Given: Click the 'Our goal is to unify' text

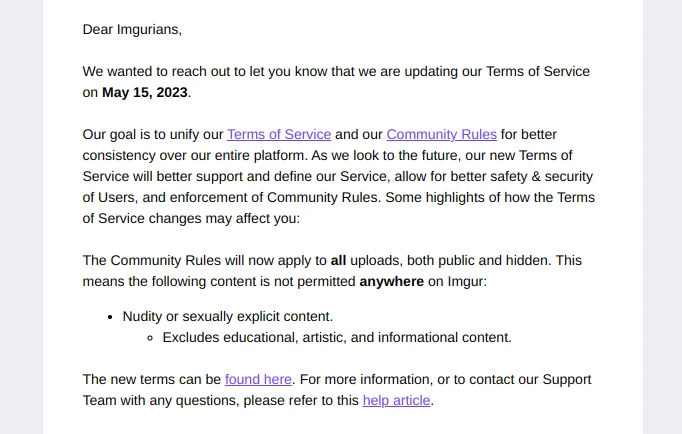Looking at the screenshot, I should pyautogui.click(x=152, y=134).
